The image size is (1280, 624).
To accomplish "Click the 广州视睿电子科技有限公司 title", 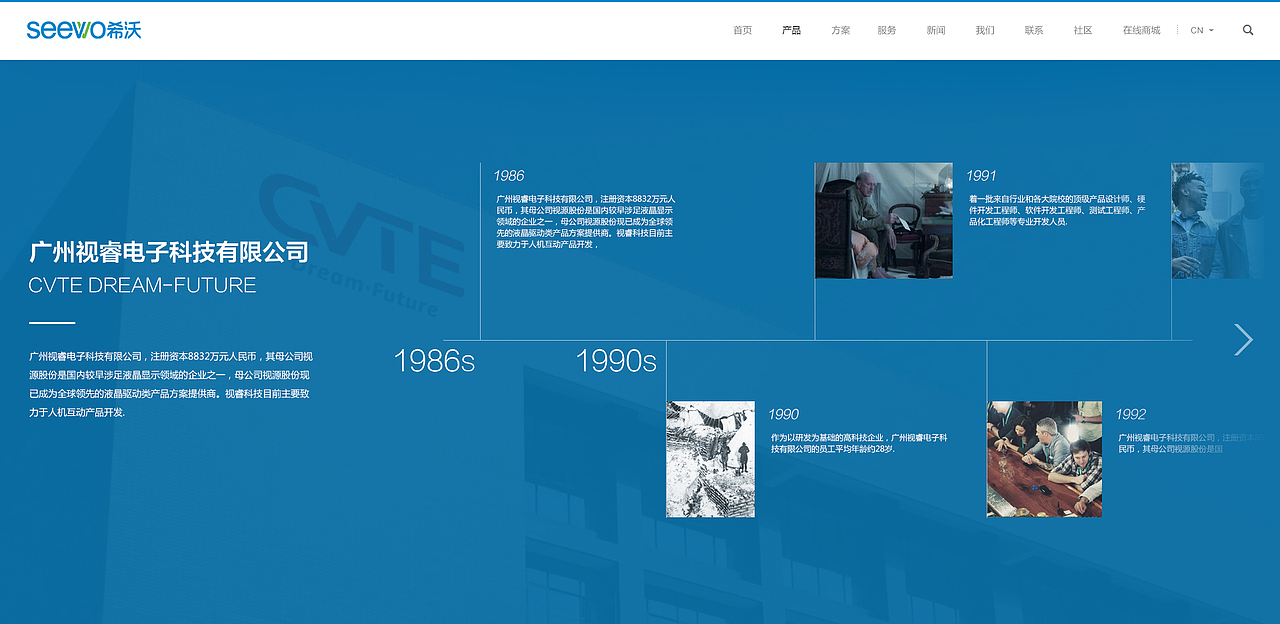I will [169, 252].
